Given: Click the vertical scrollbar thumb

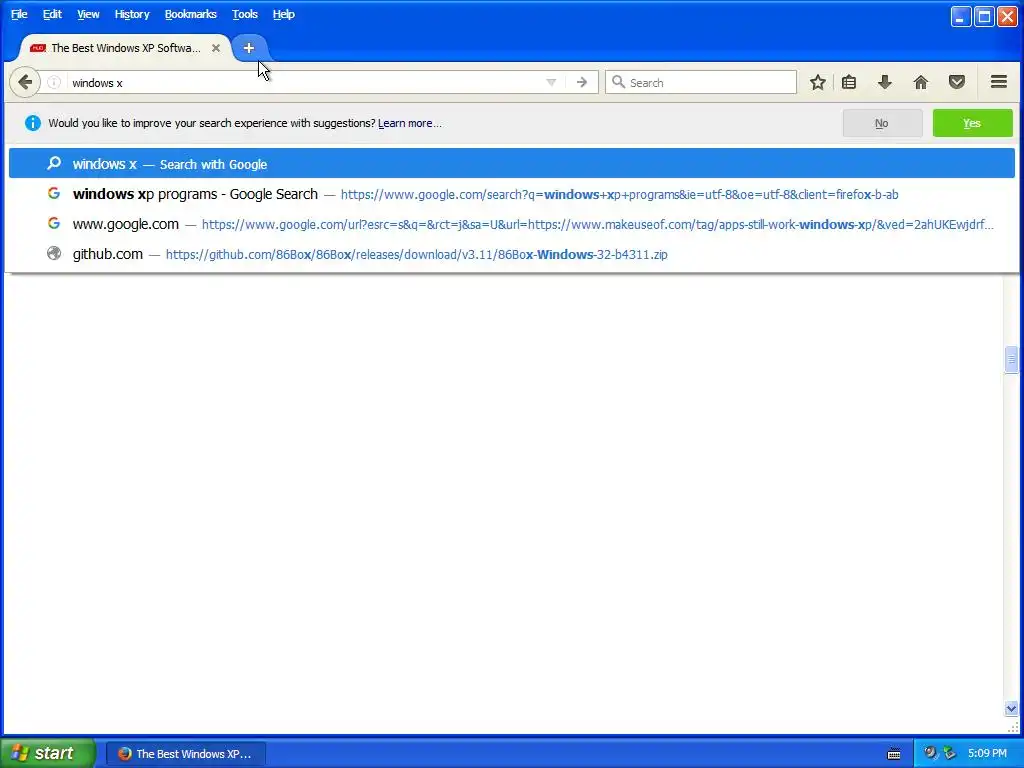Looking at the screenshot, I should [x=1011, y=359].
